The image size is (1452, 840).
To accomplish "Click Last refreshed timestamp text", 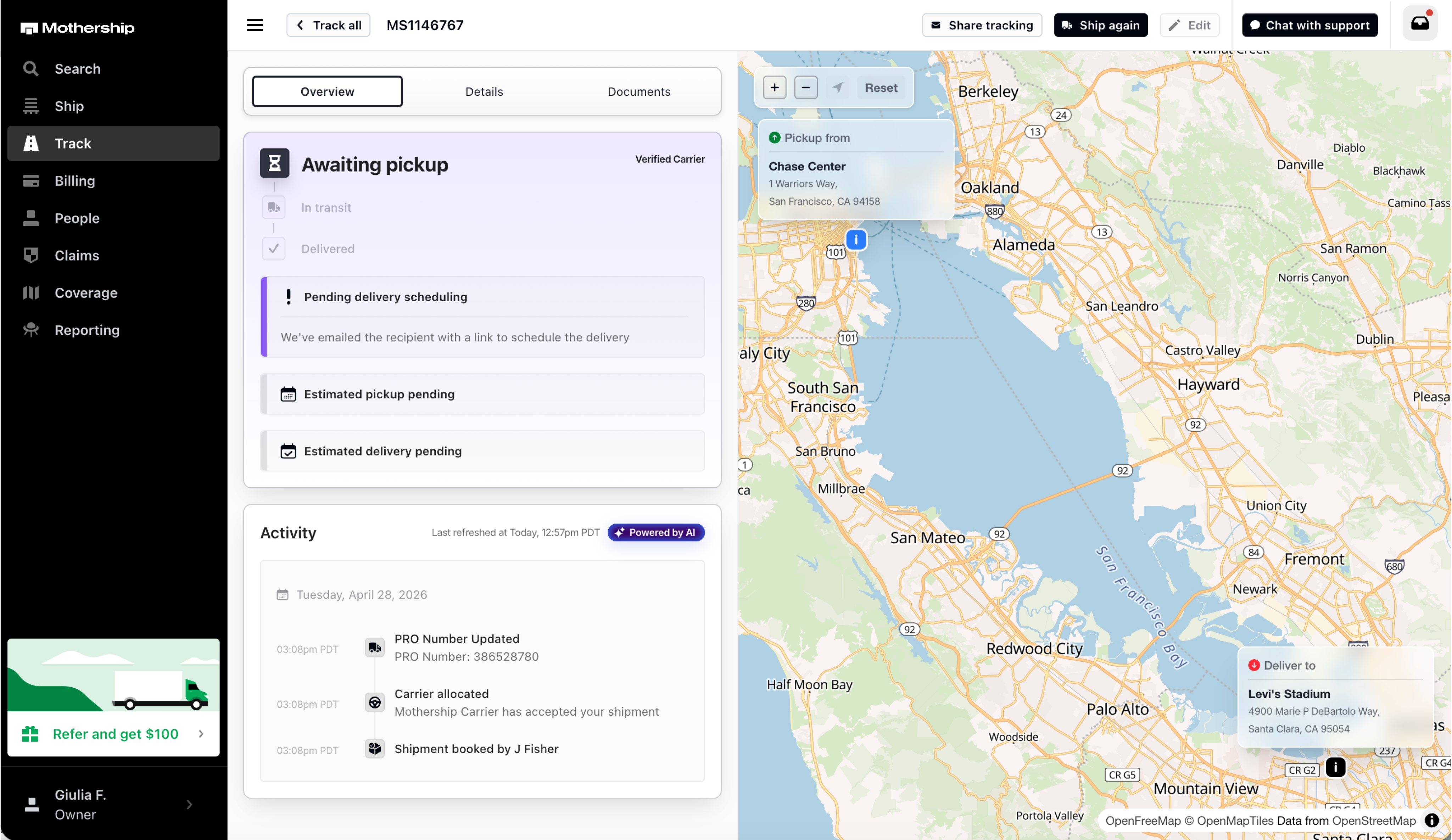I will point(515,532).
